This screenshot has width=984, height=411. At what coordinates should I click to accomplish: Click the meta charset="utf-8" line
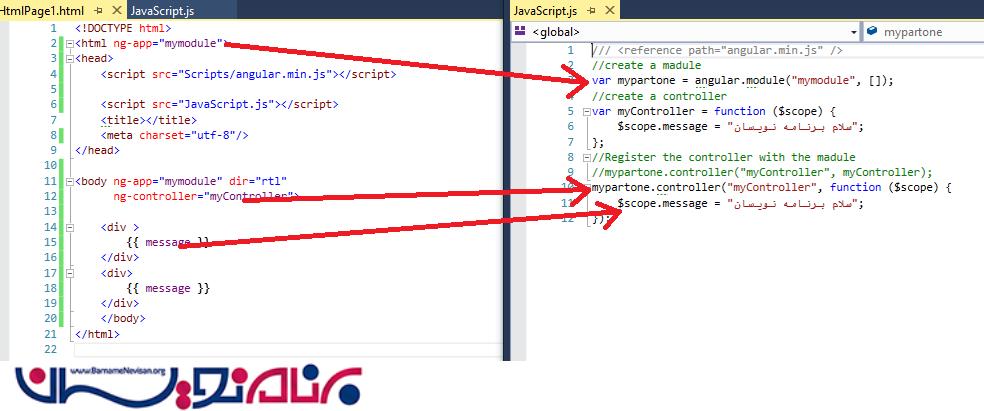[174, 135]
